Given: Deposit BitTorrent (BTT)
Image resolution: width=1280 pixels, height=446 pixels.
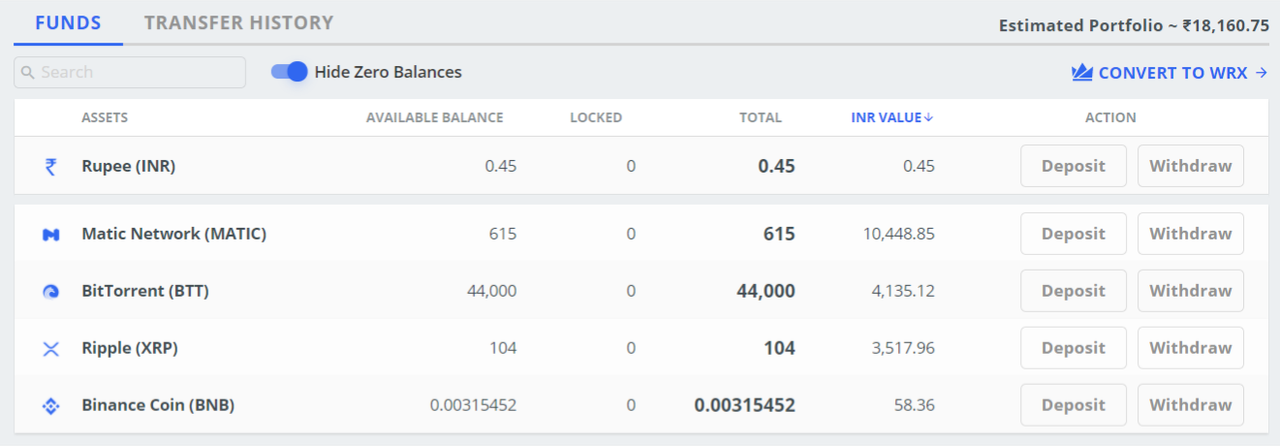Looking at the screenshot, I should coord(1073,291).
